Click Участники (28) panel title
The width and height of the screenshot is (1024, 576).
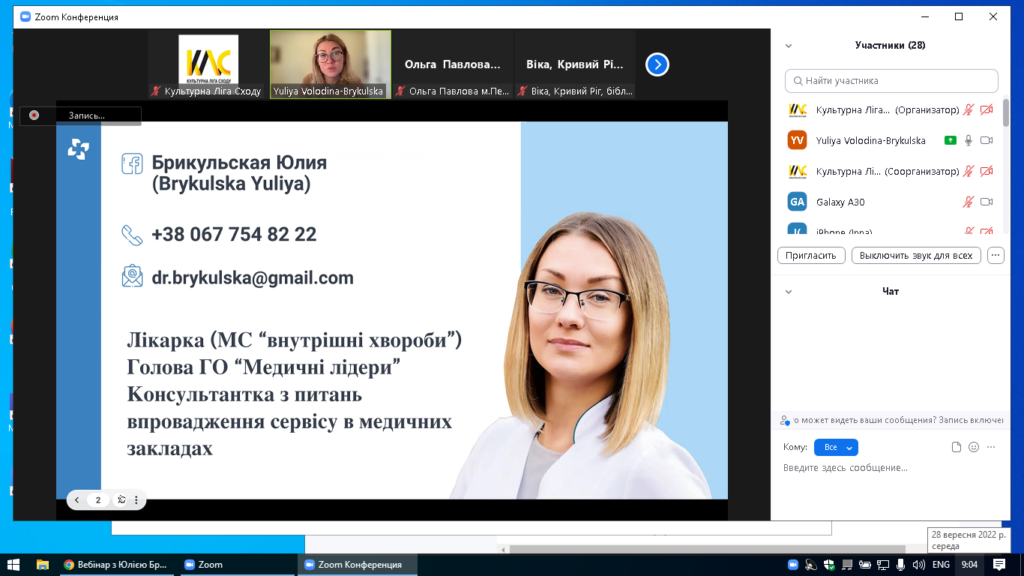click(x=890, y=46)
